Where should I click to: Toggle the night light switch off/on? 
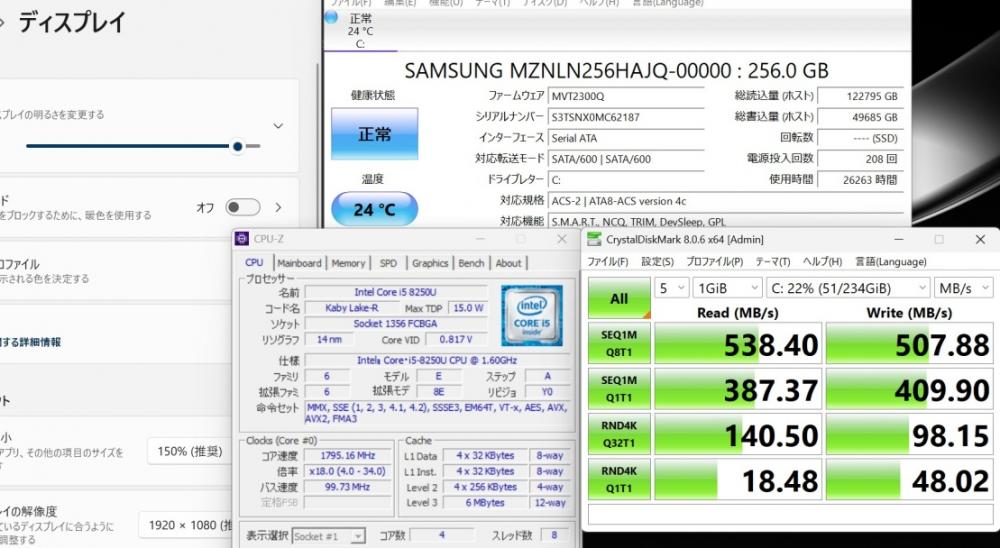pyautogui.click(x=242, y=207)
